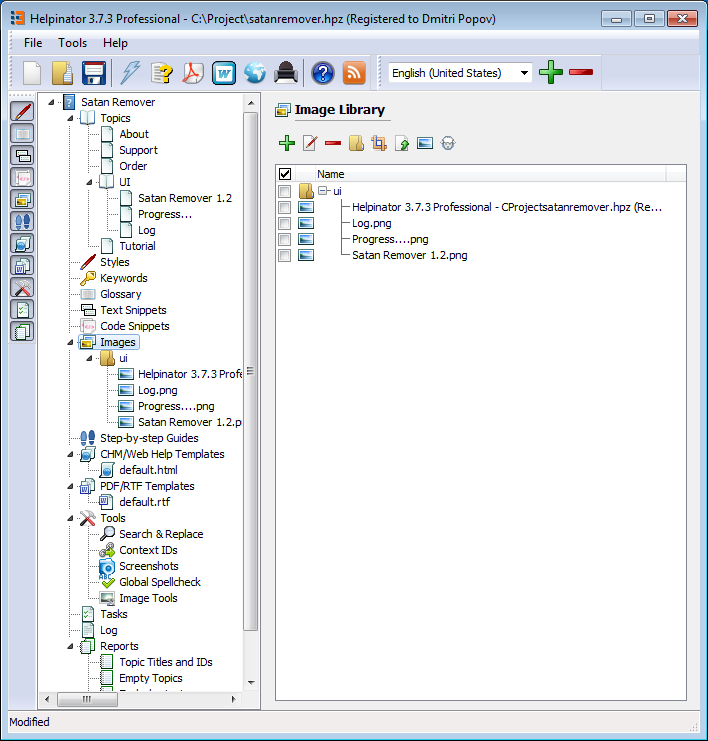Image resolution: width=708 pixels, height=741 pixels.
Task: Click the text snippets sidebar icon
Action: (22, 155)
